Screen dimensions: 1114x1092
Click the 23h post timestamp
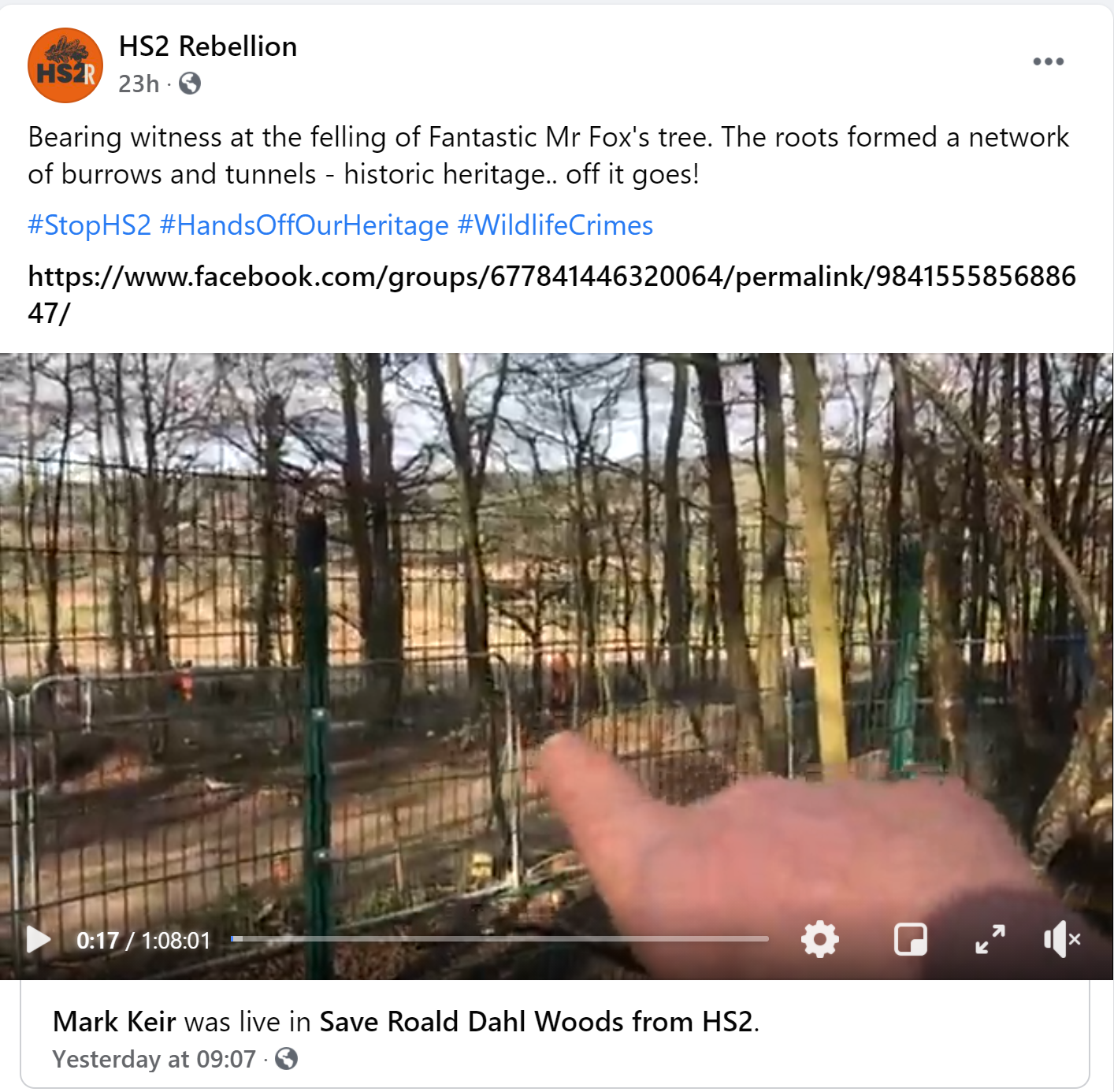pos(139,84)
